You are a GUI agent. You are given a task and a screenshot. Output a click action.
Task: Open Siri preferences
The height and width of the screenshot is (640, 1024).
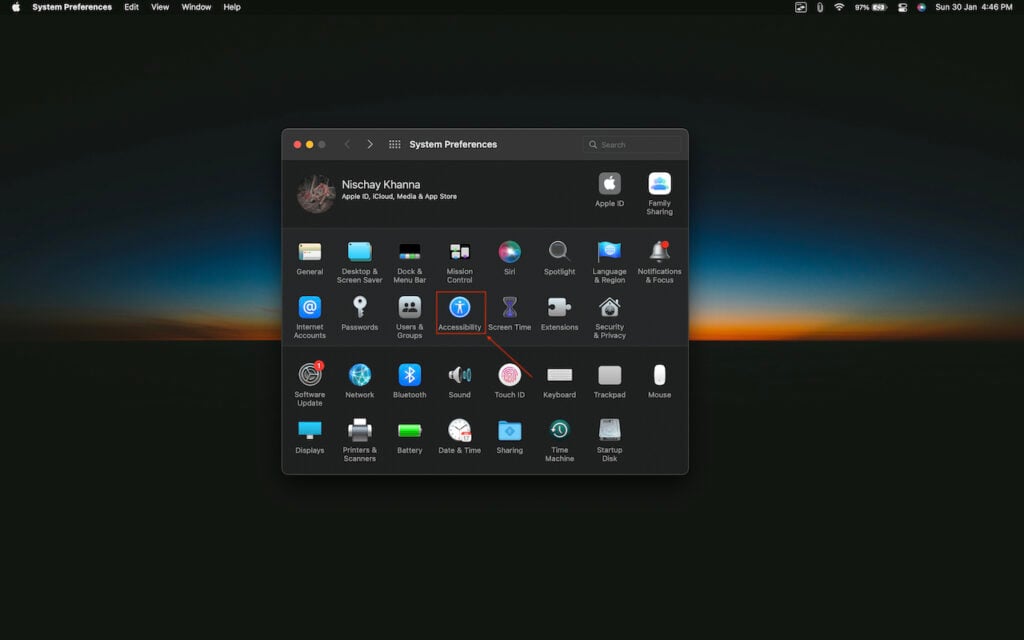[509, 259]
